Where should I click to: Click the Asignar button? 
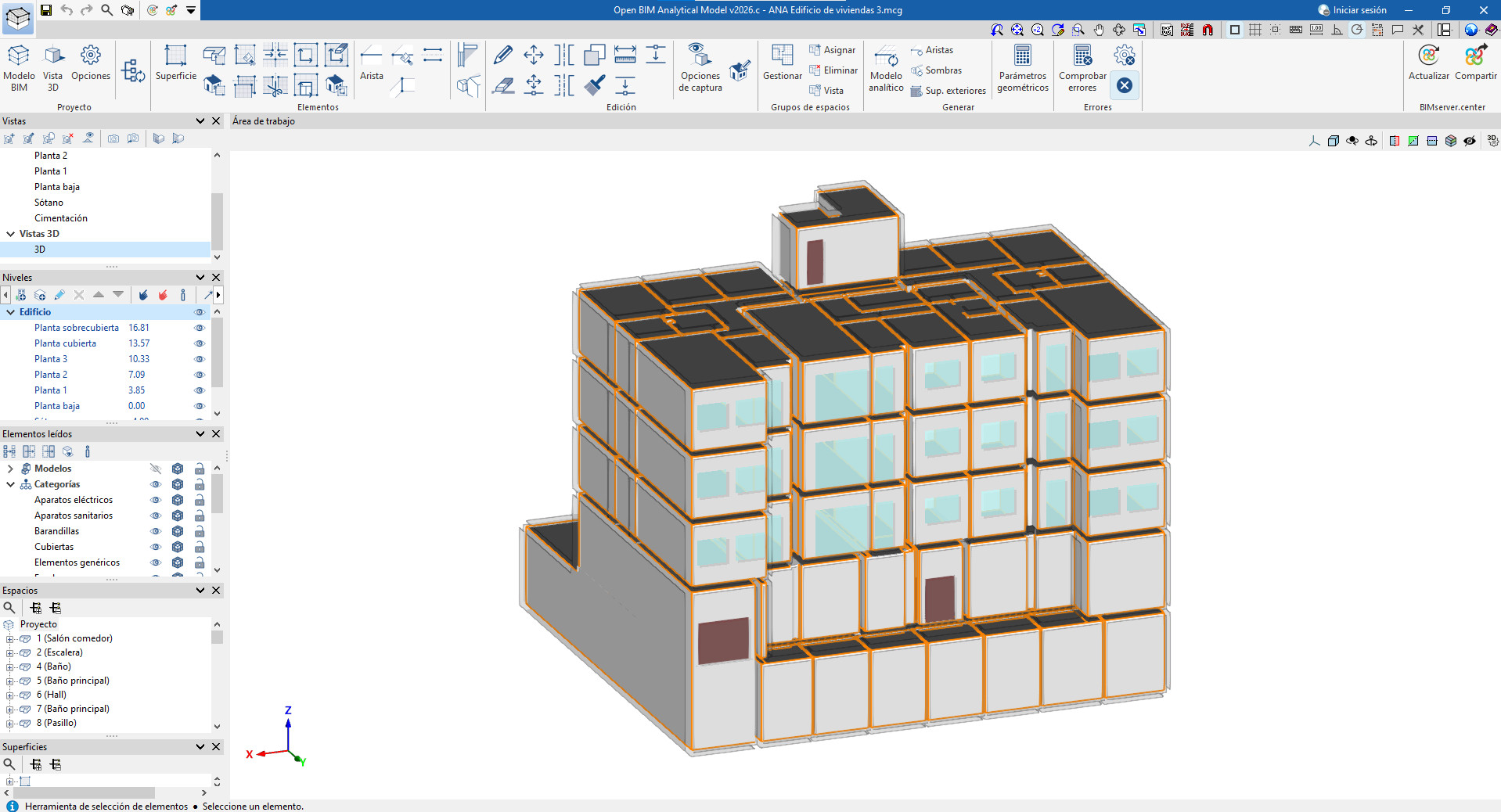coord(832,50)
